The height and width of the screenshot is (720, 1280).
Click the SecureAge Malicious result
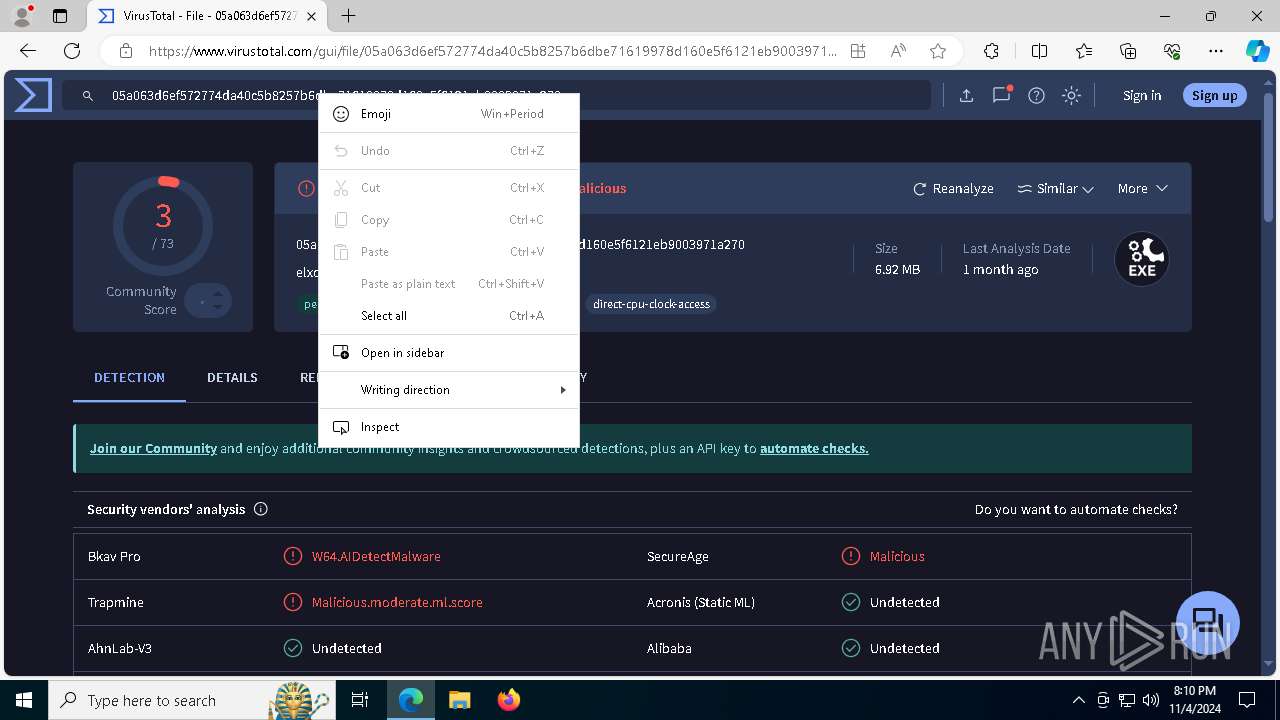(897, 556)
